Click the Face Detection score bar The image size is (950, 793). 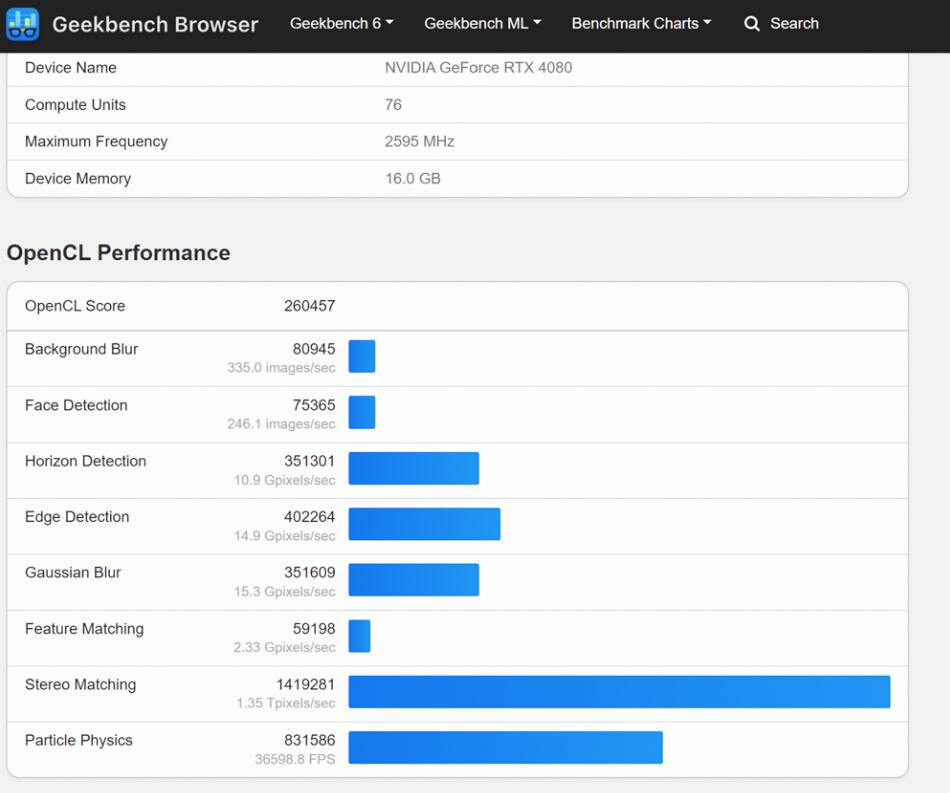tap(362, 412)
